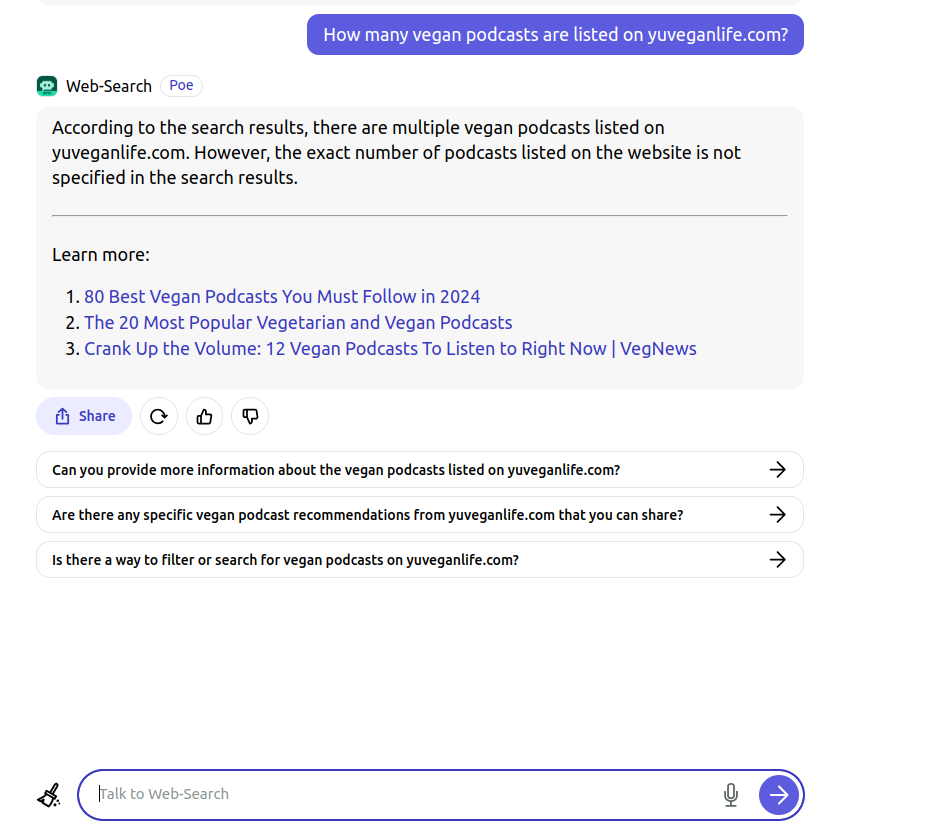The image size is (926, 826).
Task: Send message with the arrow button
Action: [779, 795]
